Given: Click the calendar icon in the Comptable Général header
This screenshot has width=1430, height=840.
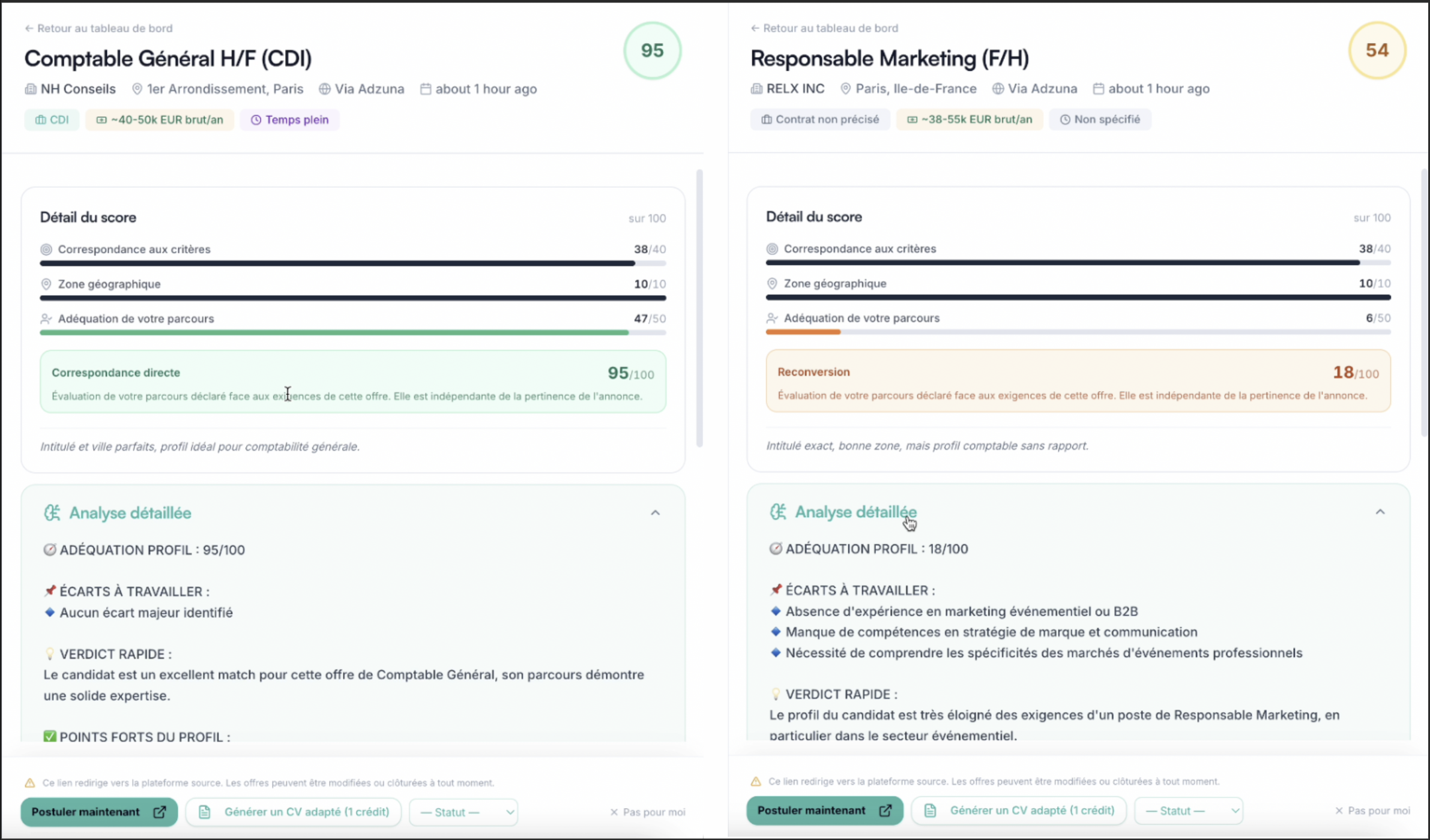Looking at the screenshot, I should click(426, 89).
